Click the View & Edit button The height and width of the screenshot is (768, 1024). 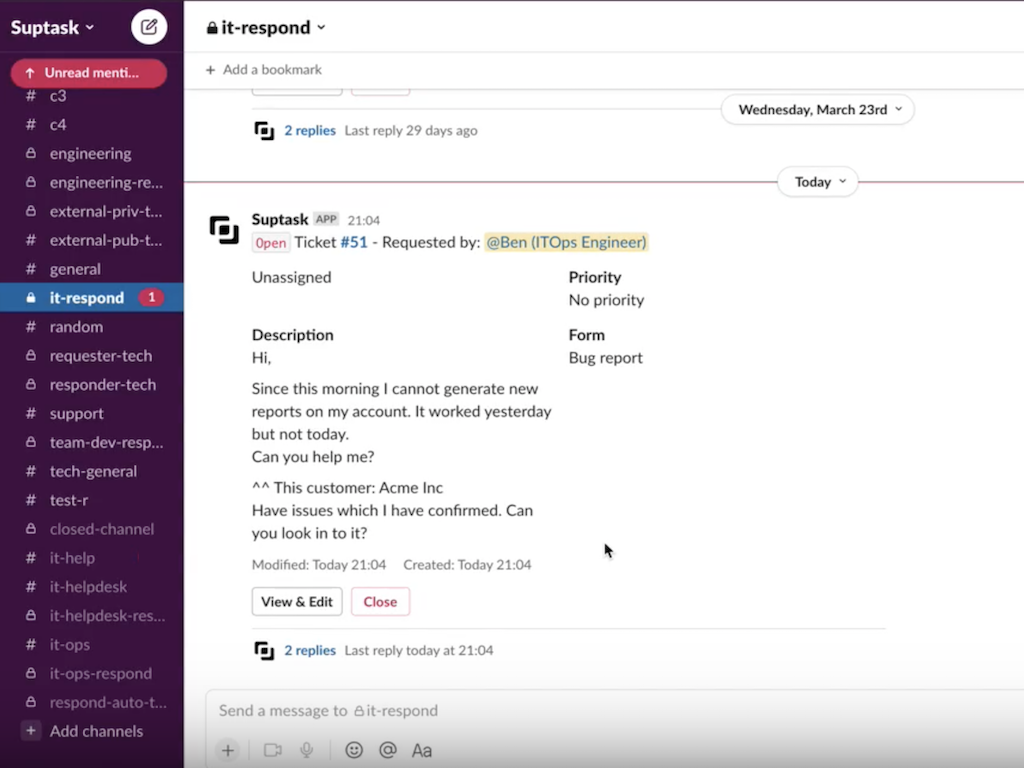297,602
